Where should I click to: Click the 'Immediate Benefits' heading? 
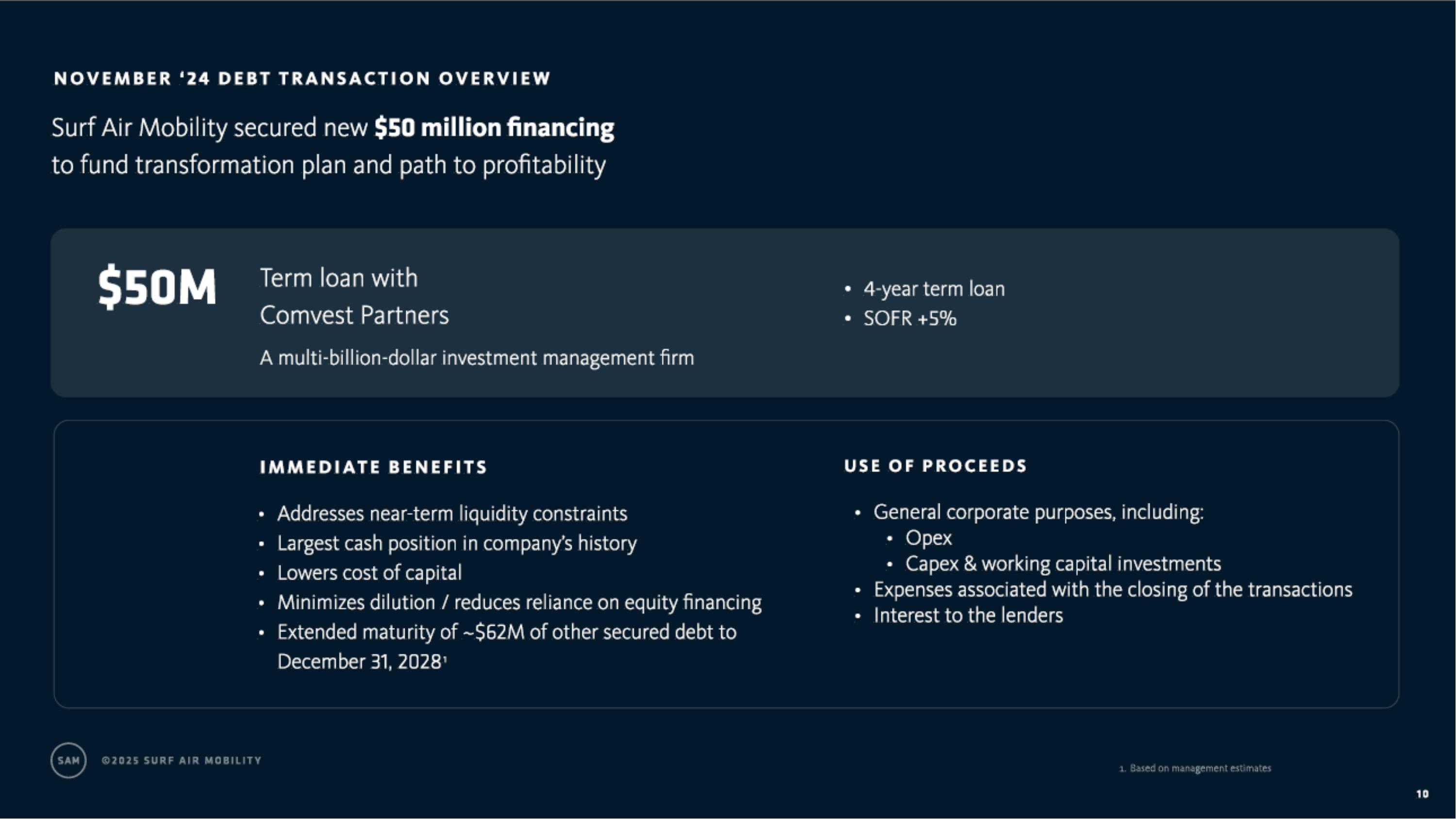(373, 467)
